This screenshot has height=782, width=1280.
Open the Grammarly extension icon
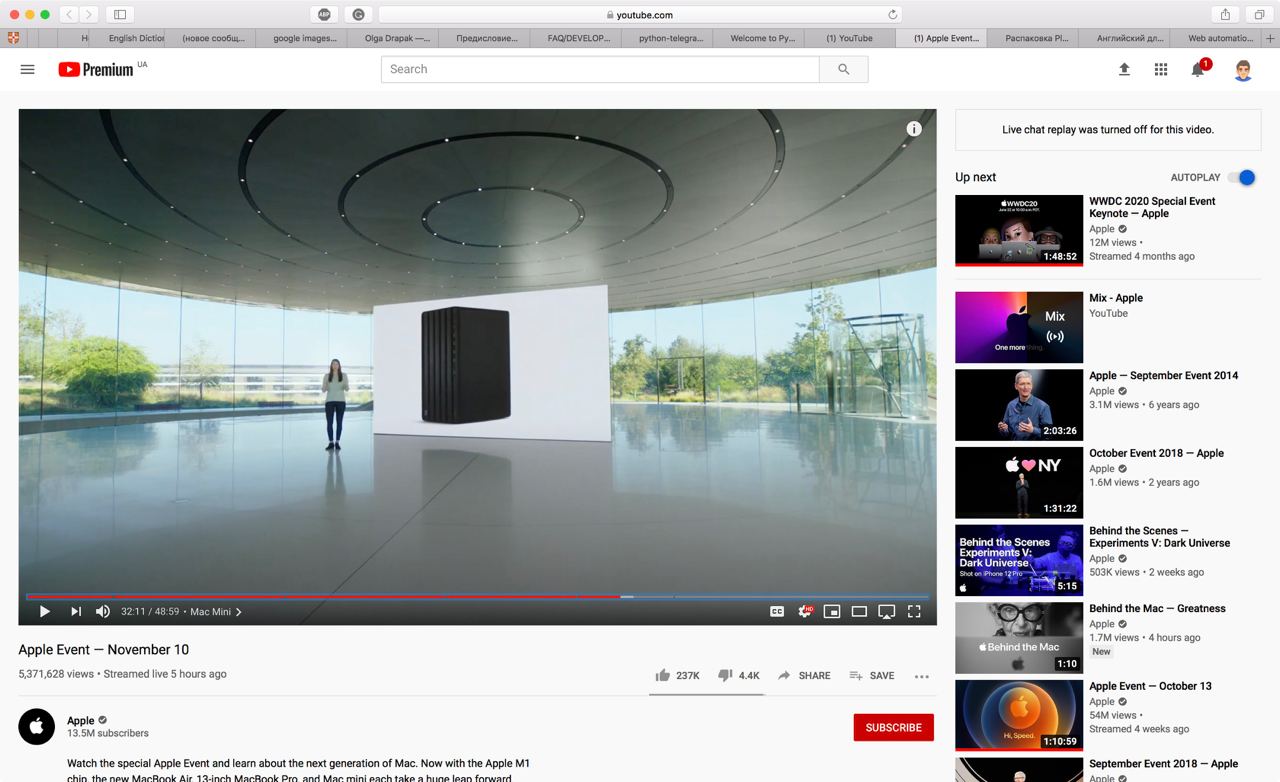(x=359, y=14)
